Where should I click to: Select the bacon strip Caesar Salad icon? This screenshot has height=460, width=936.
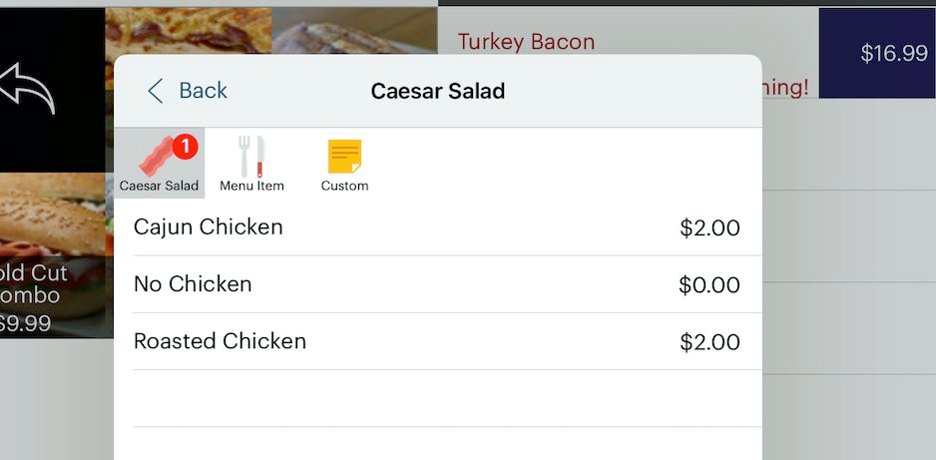(x=155, y=157)
